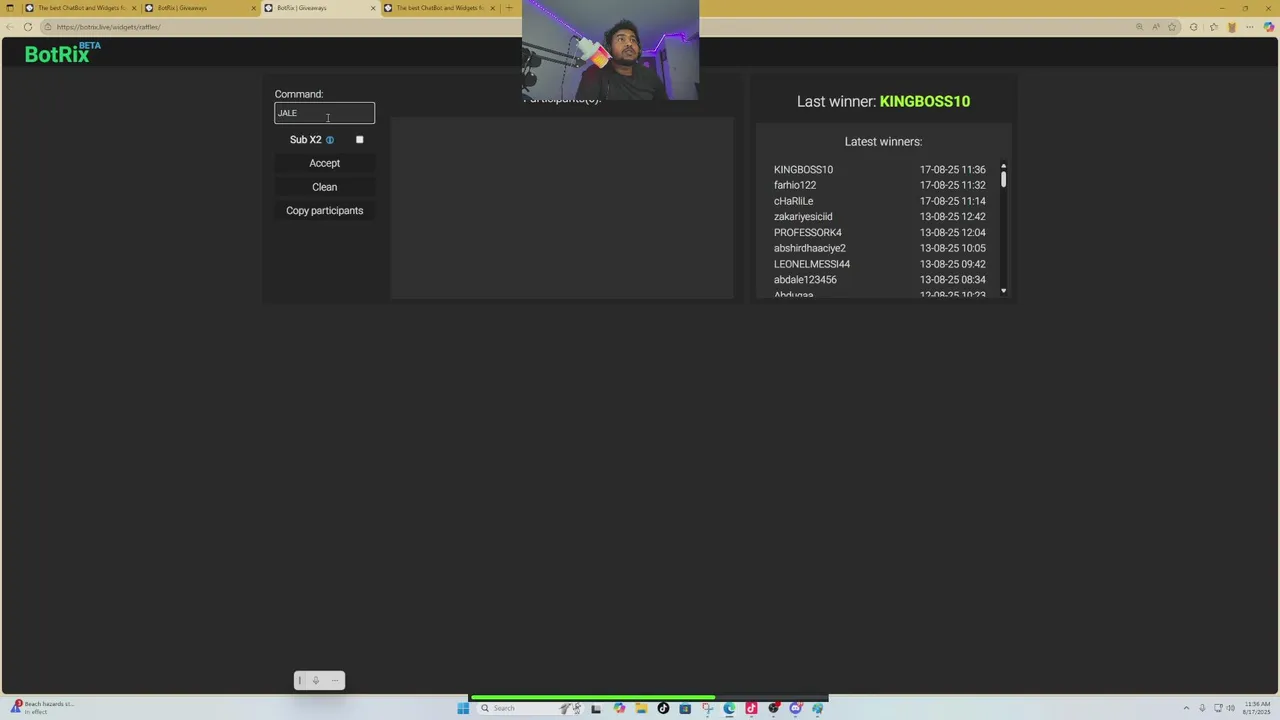The image size is (1280, 720).
Task: Click winner PROFESSORK4 in the list
Action: (808, 233)
